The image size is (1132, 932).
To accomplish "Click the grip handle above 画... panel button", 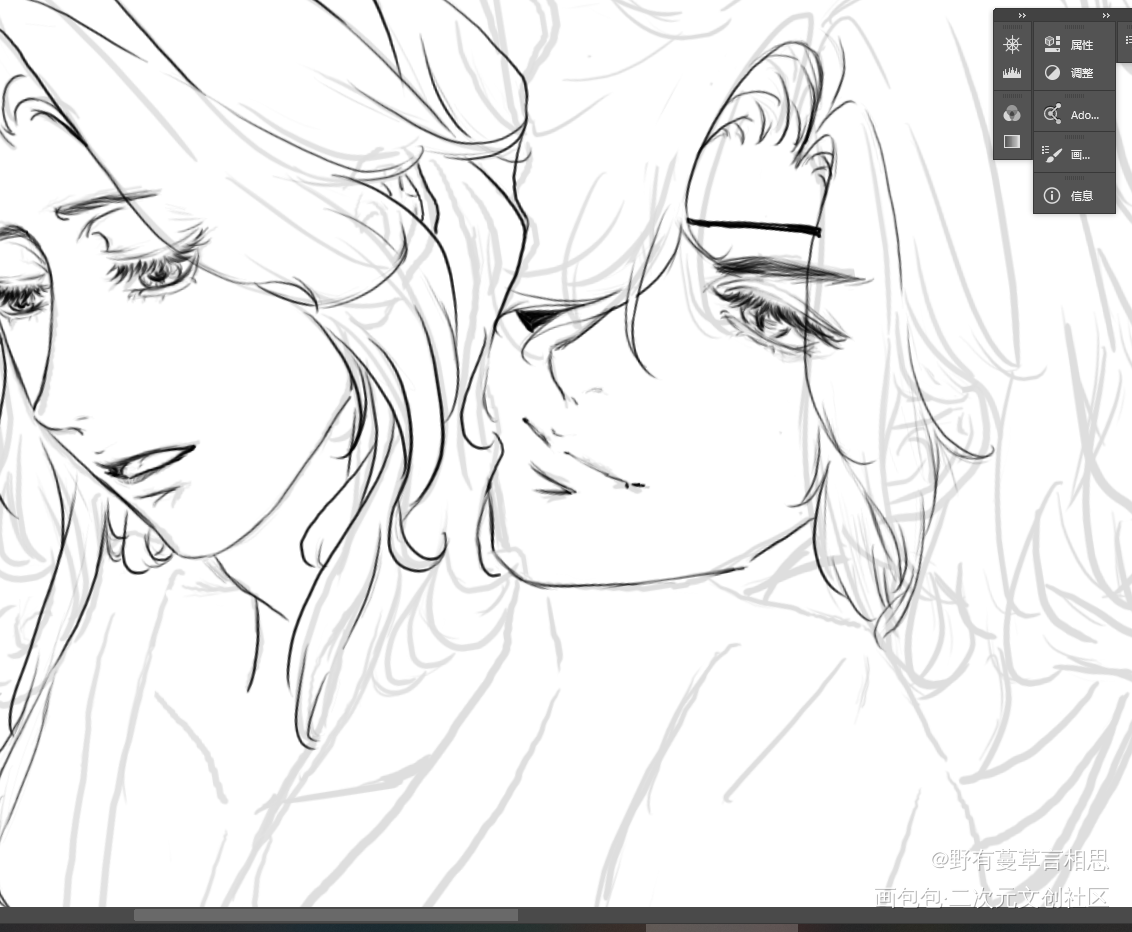I will click(1073, 137).
